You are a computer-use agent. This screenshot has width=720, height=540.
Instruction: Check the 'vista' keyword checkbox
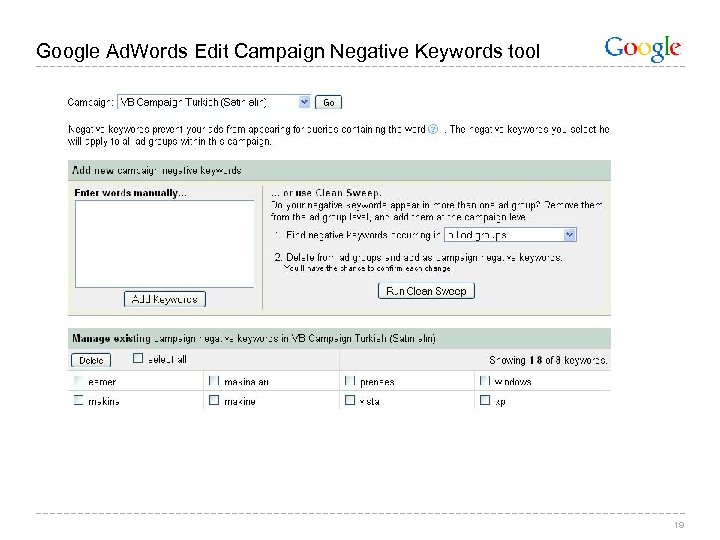349,400
